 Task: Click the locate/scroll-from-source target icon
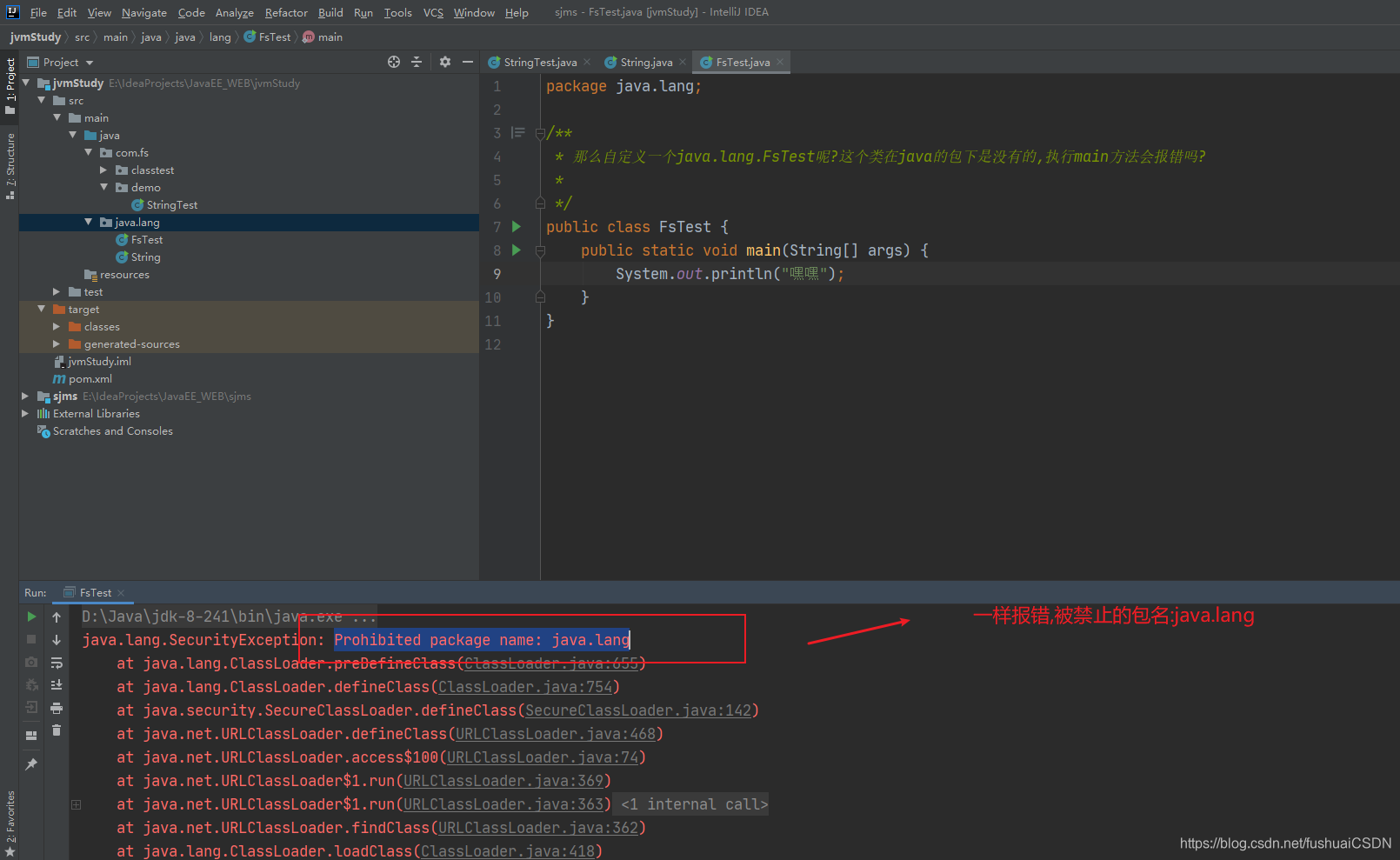tap(394, 62)
